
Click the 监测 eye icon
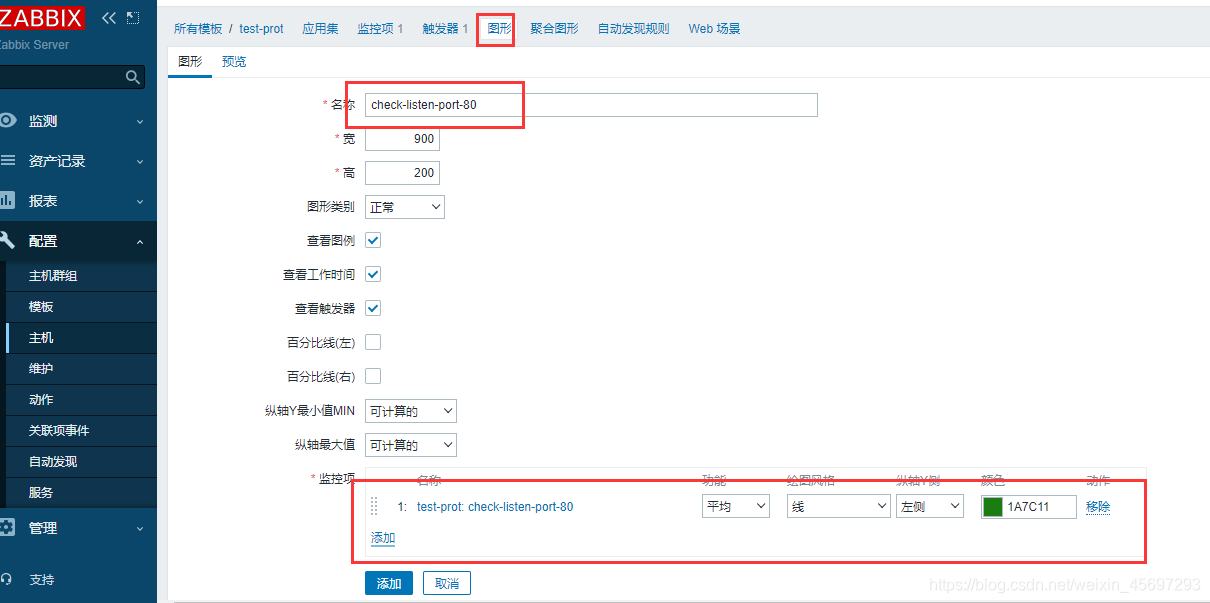click(8, 120)
